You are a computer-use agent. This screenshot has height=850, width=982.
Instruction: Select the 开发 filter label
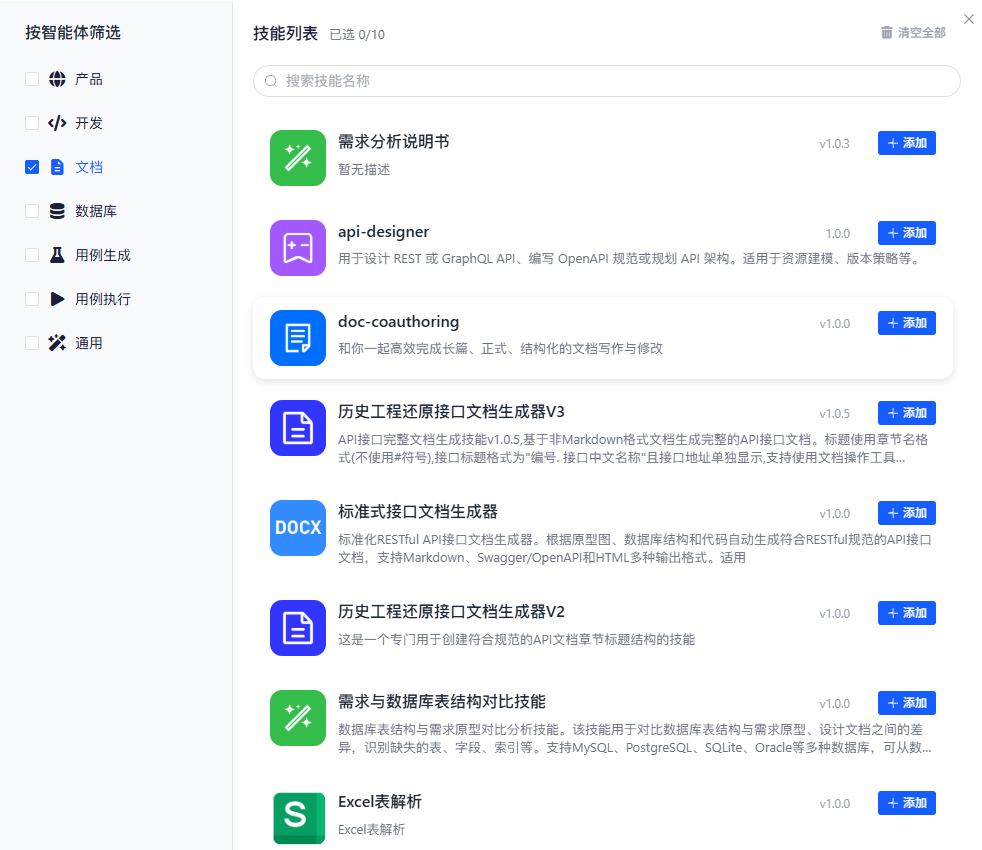point(88,123)
